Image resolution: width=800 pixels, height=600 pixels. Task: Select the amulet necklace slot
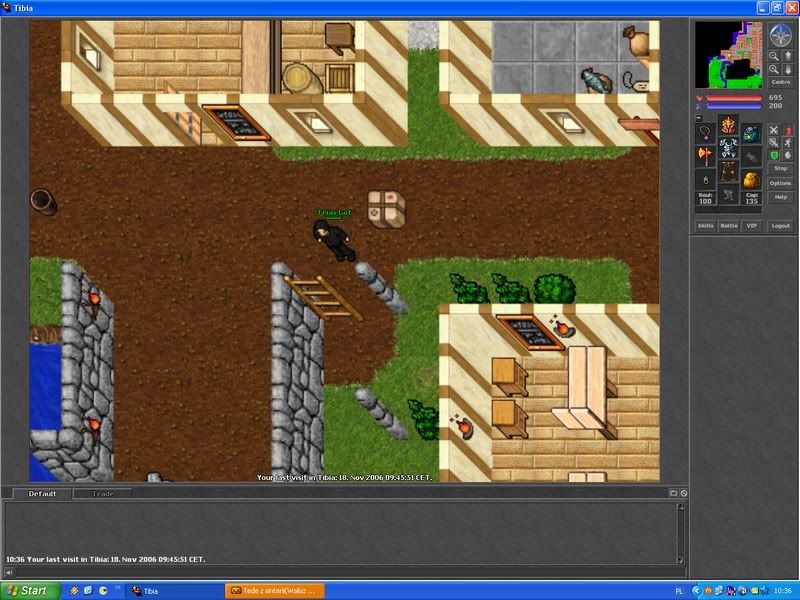(705, 134)
